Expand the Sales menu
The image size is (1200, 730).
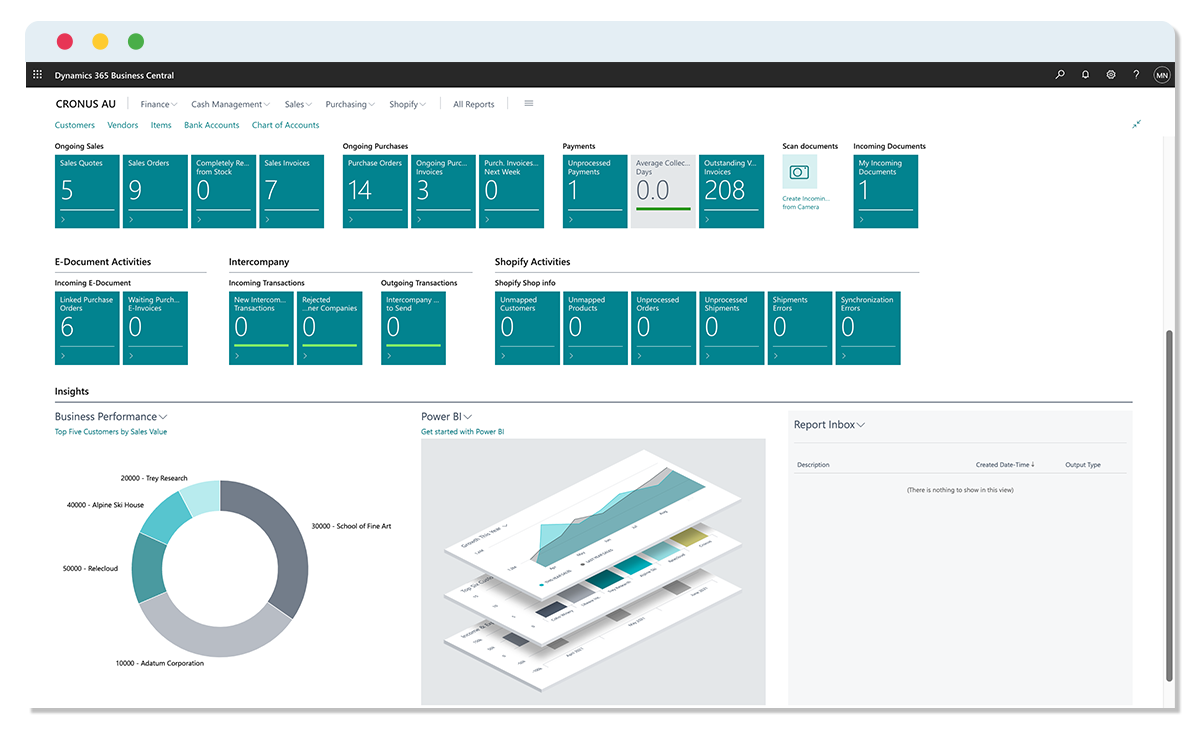click(x=298, y=104)
